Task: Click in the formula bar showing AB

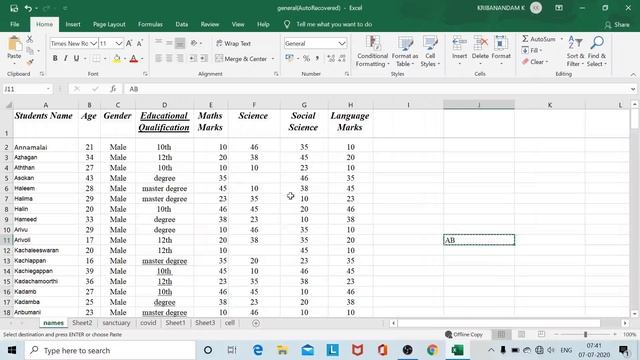Action: coord(377,89)
